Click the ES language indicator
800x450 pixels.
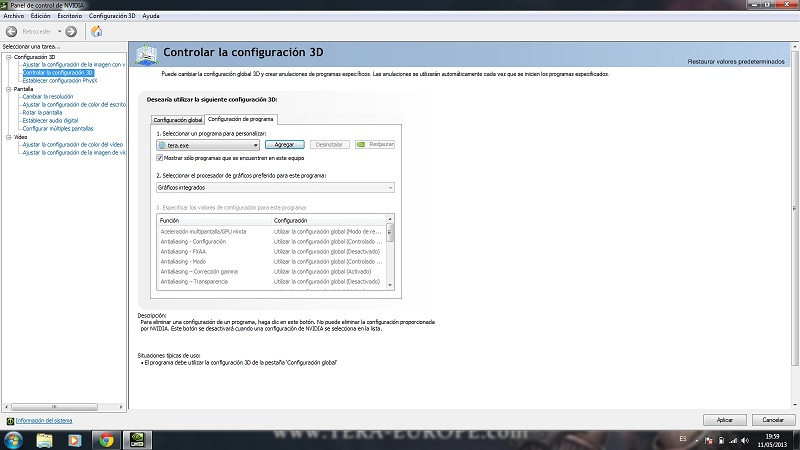(683, 439)
